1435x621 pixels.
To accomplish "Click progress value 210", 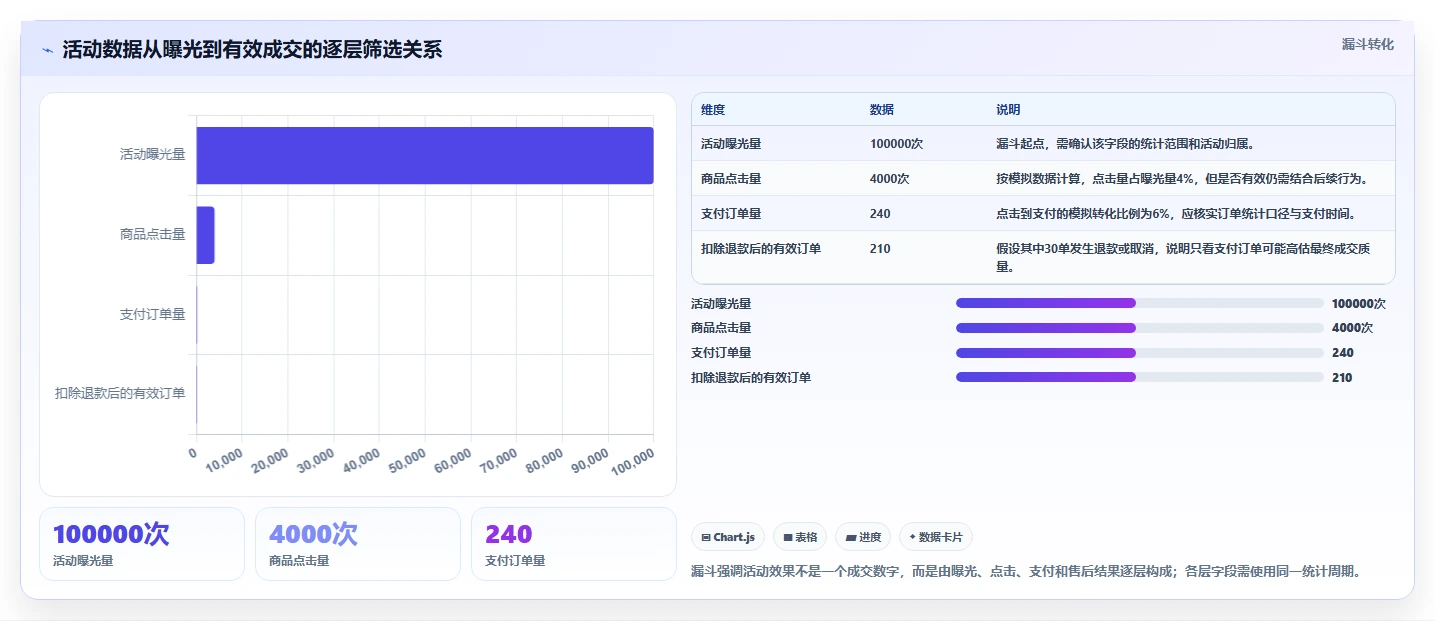I will pos(1342,377).
